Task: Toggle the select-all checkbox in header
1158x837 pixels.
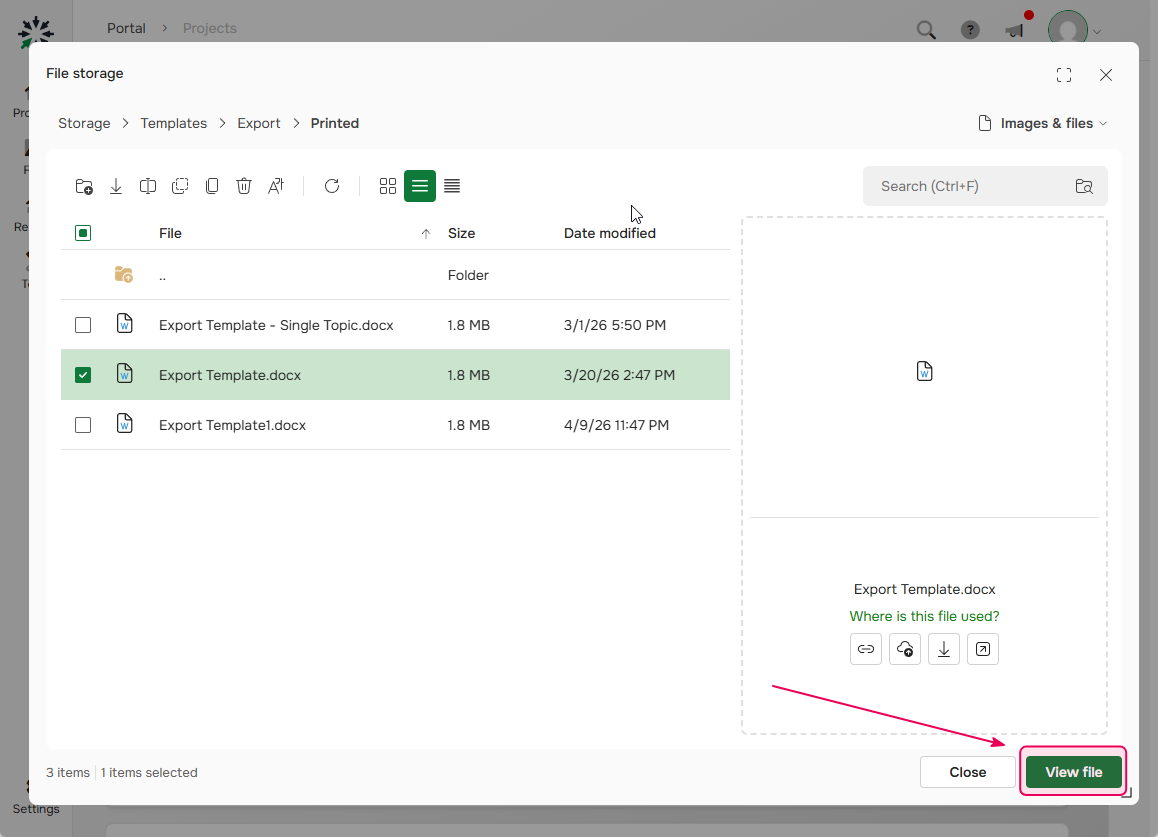Action: (x=83, y=233)
